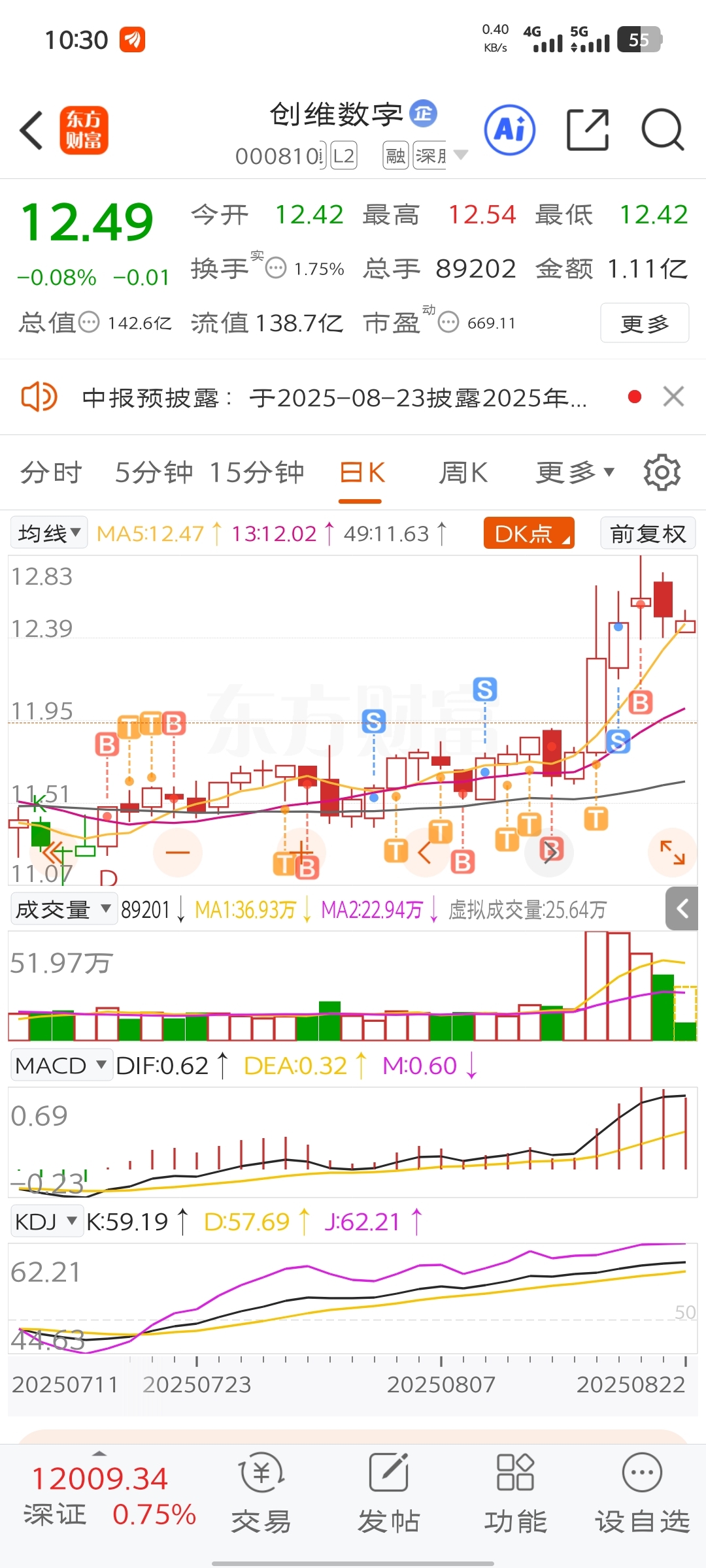The image size is (706, 1568).
Task: Expand the 更多 periods dropdown
Action: 575,472
